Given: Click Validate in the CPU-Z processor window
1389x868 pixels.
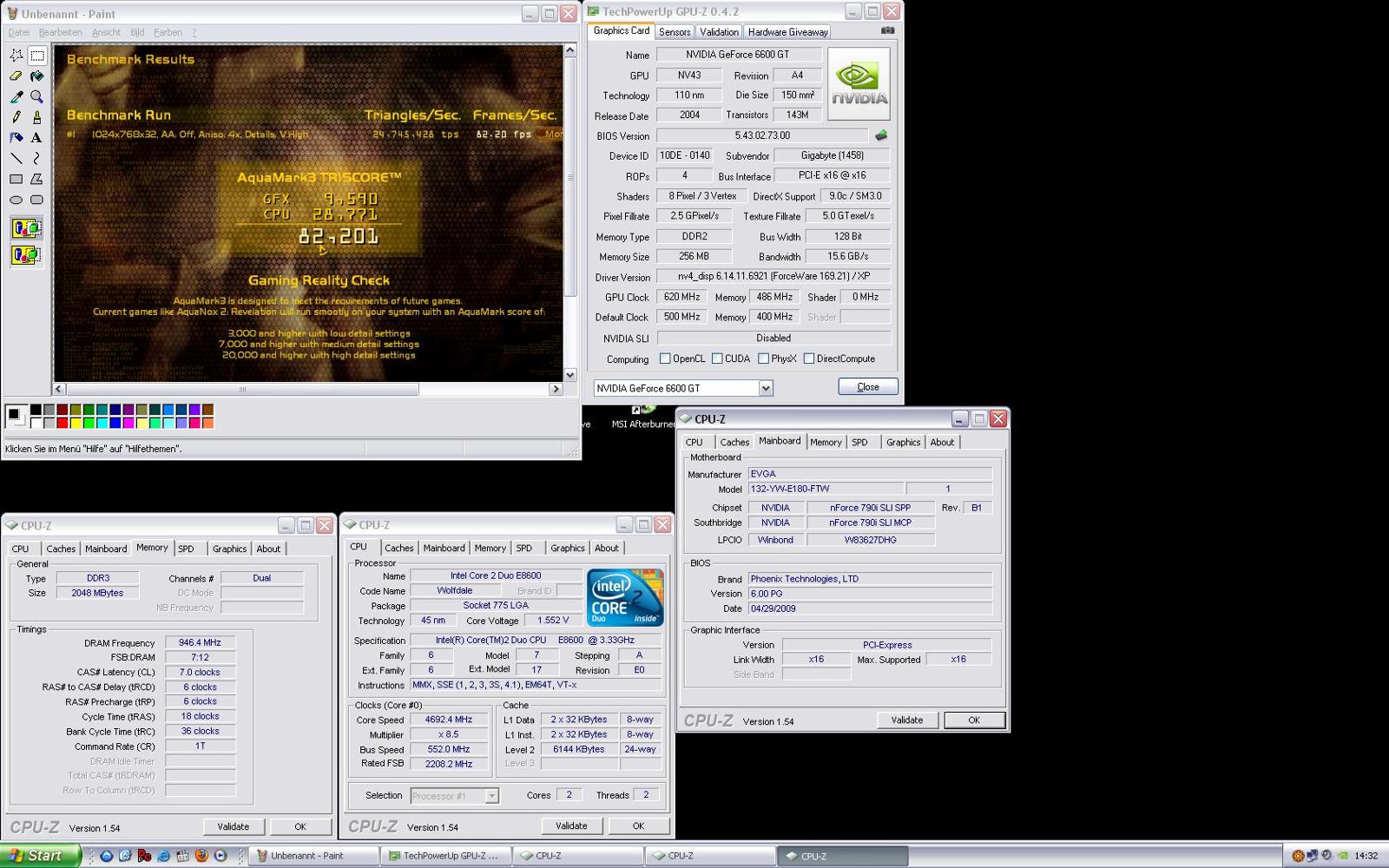Looking at the screenshot, I should pyautogui.click(x=571, y=825).
